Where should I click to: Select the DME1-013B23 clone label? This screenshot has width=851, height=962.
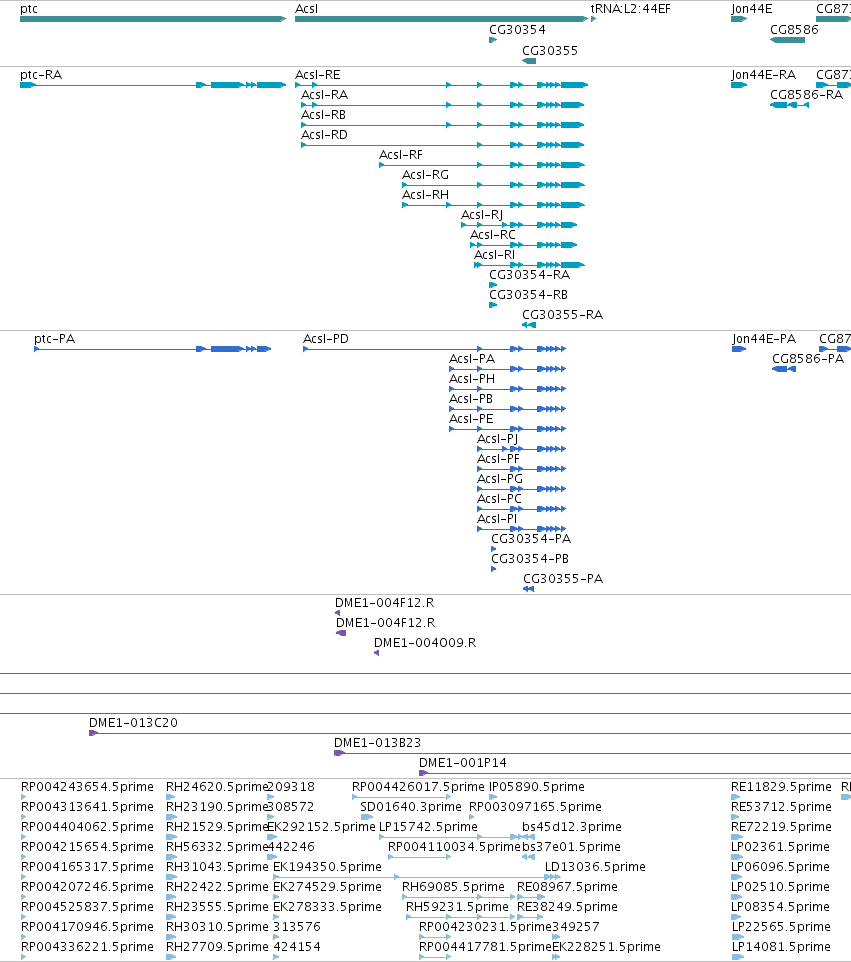pos(377,743)
